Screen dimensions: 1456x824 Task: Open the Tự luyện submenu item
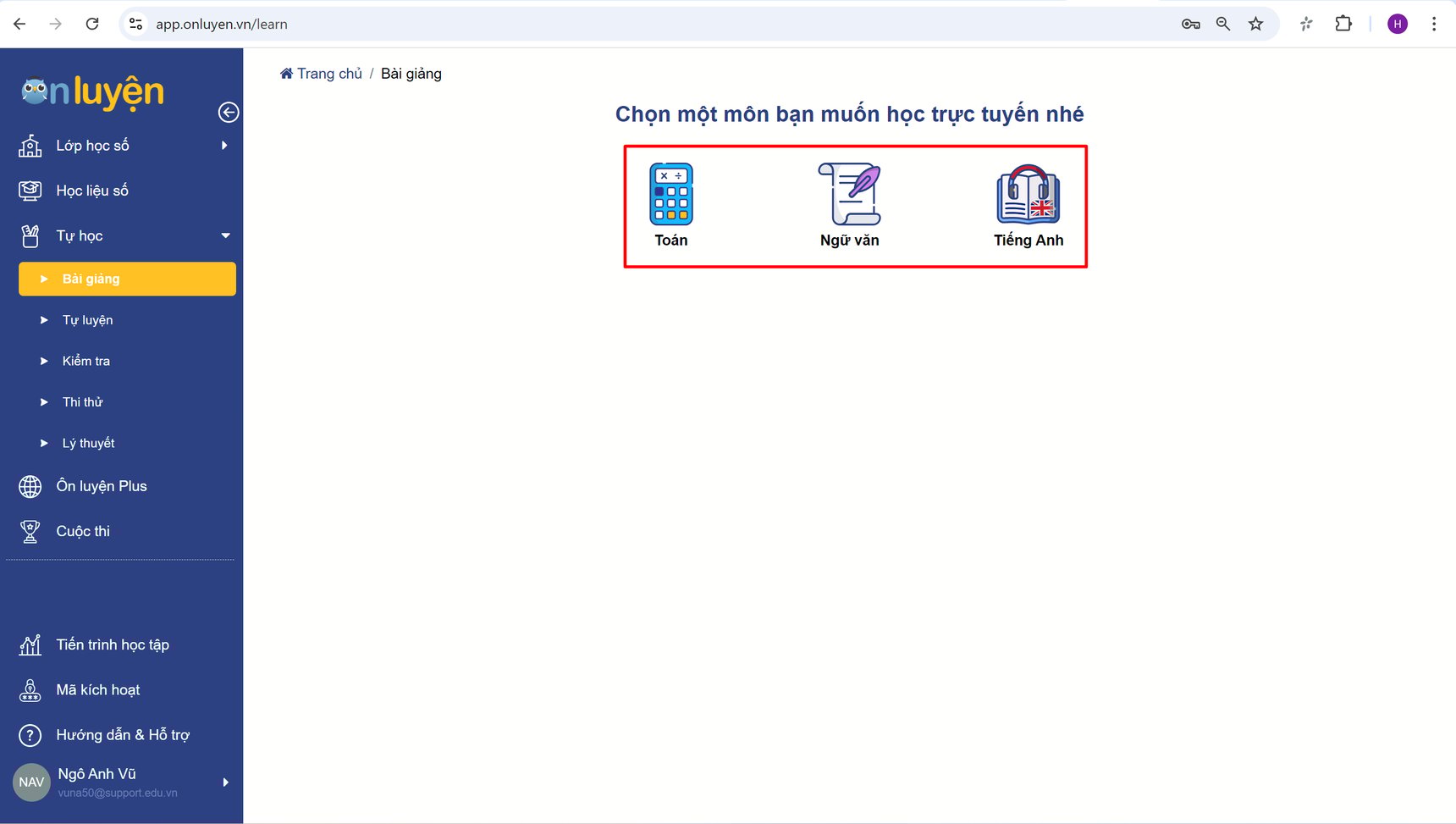click(x=87, y=320)
